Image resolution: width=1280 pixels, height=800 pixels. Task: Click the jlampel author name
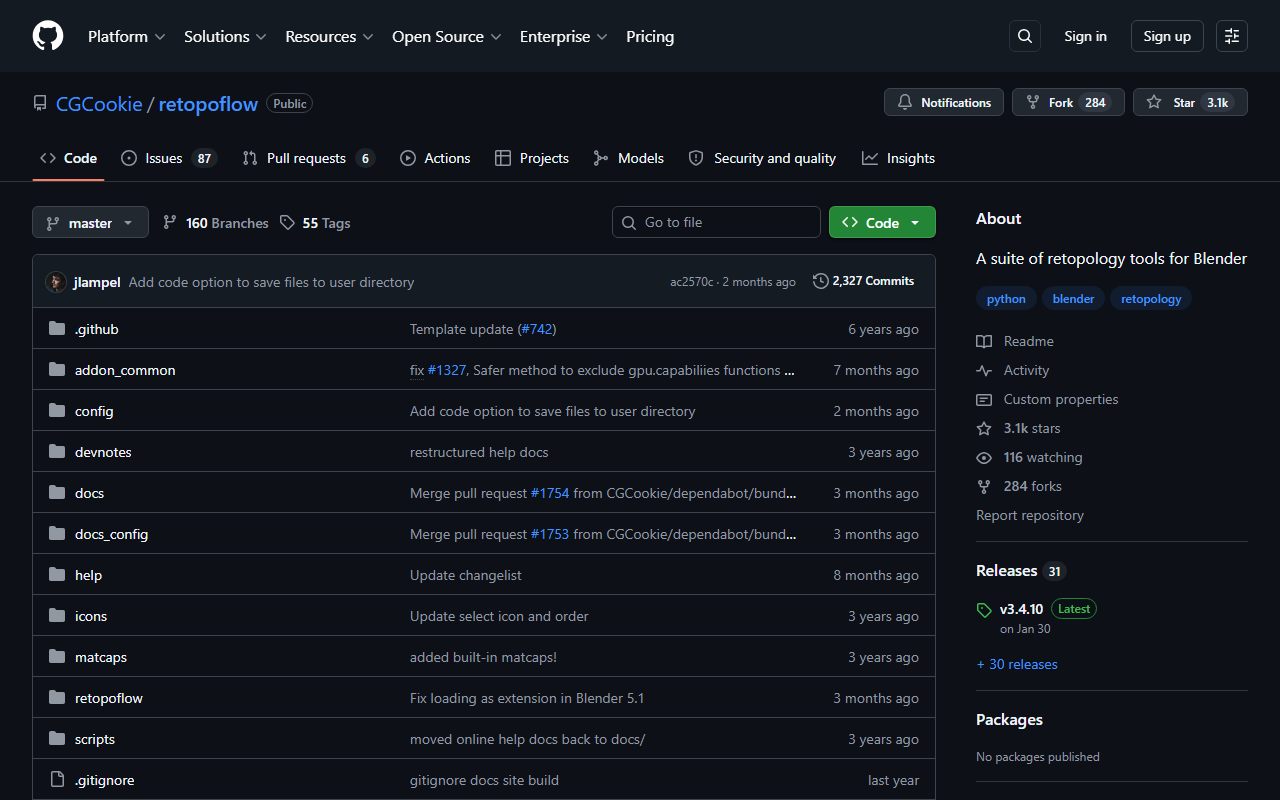click(97, 282)
